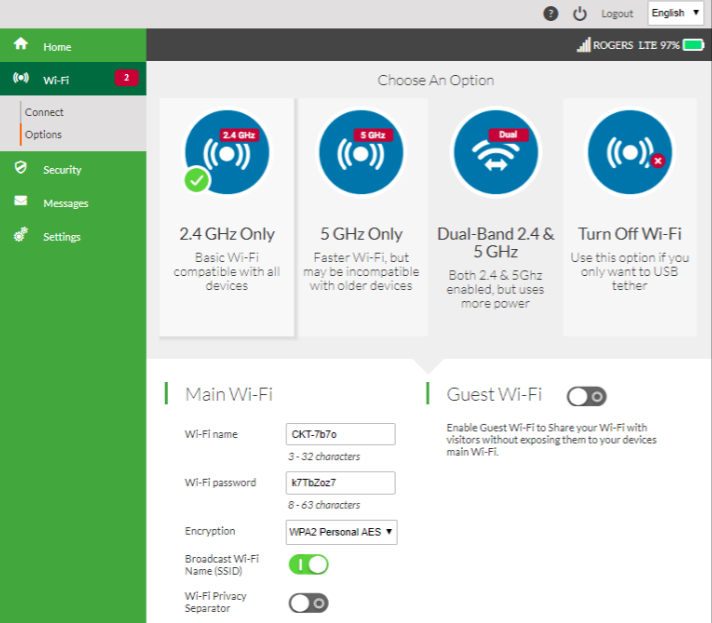Click 'Use this option if you only want to USB tether'
The image size is (712, 623).
coord(630,272)
